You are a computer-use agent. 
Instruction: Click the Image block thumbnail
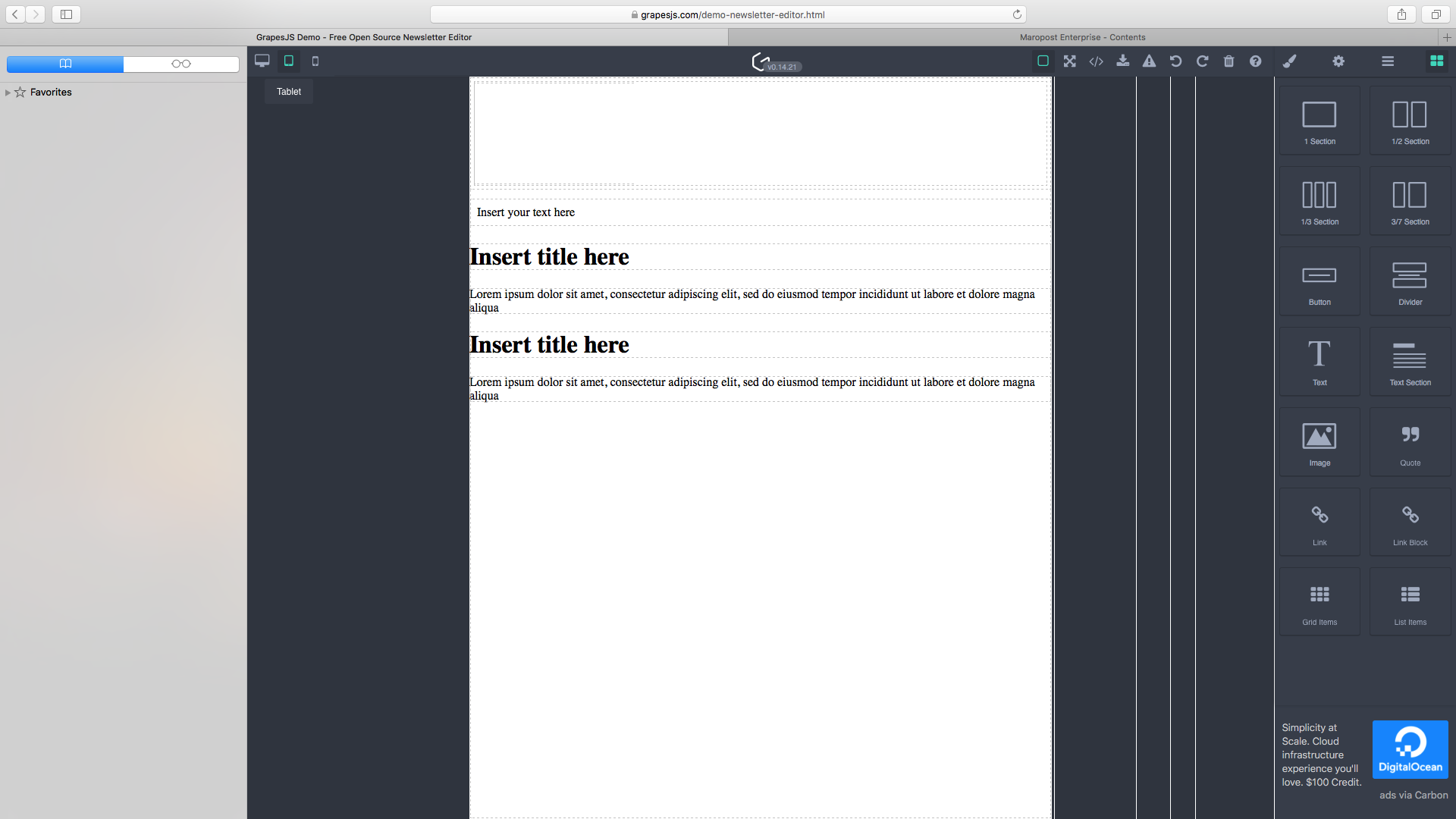tap(1319, 442)
